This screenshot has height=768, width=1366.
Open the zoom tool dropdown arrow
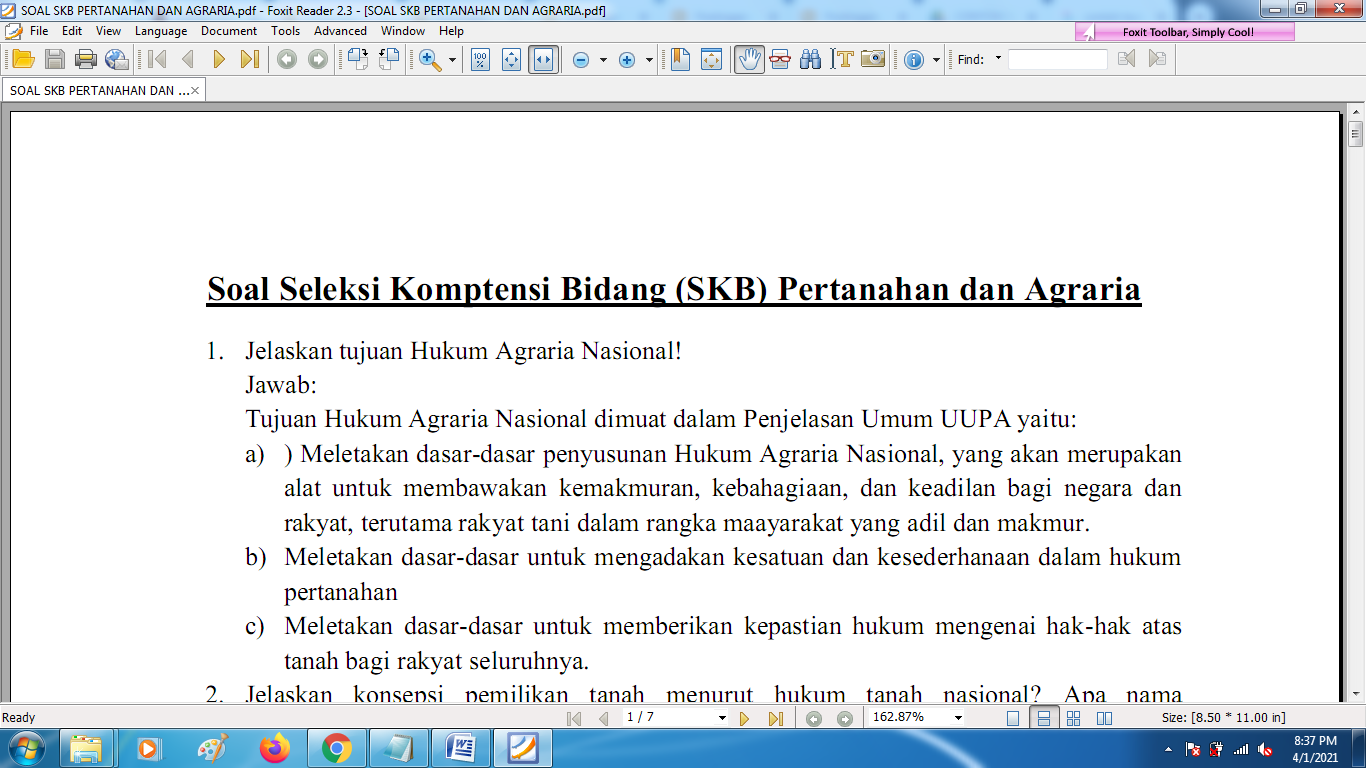[452, 60]
